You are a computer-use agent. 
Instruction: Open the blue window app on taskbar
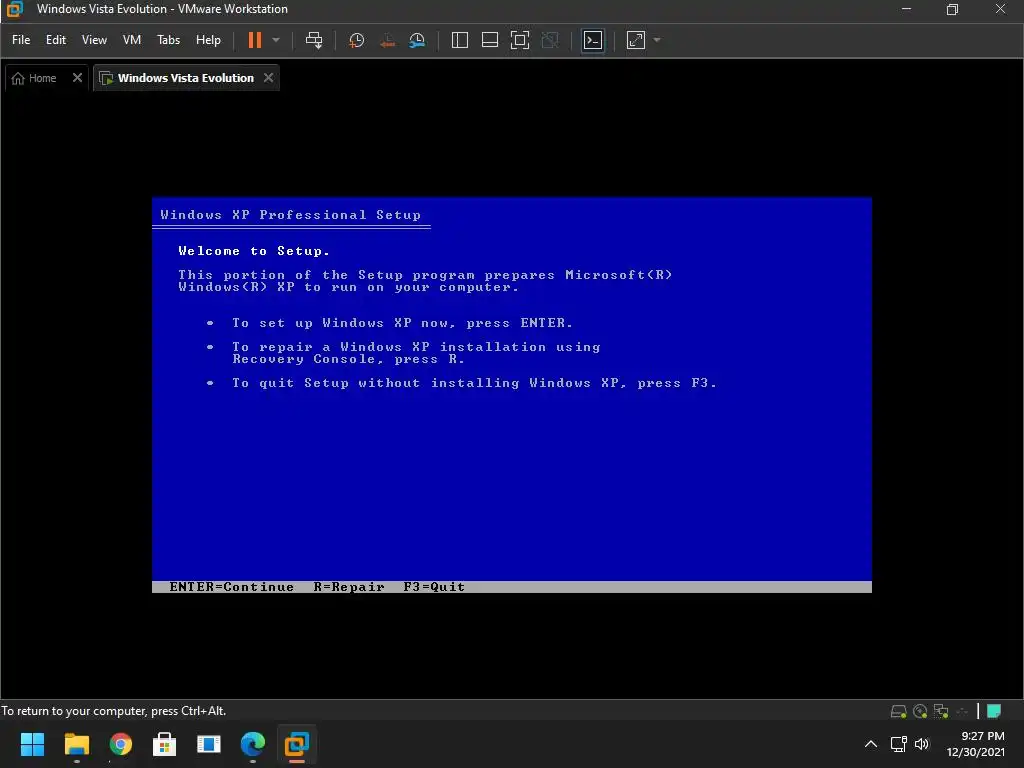pos(209,744)
